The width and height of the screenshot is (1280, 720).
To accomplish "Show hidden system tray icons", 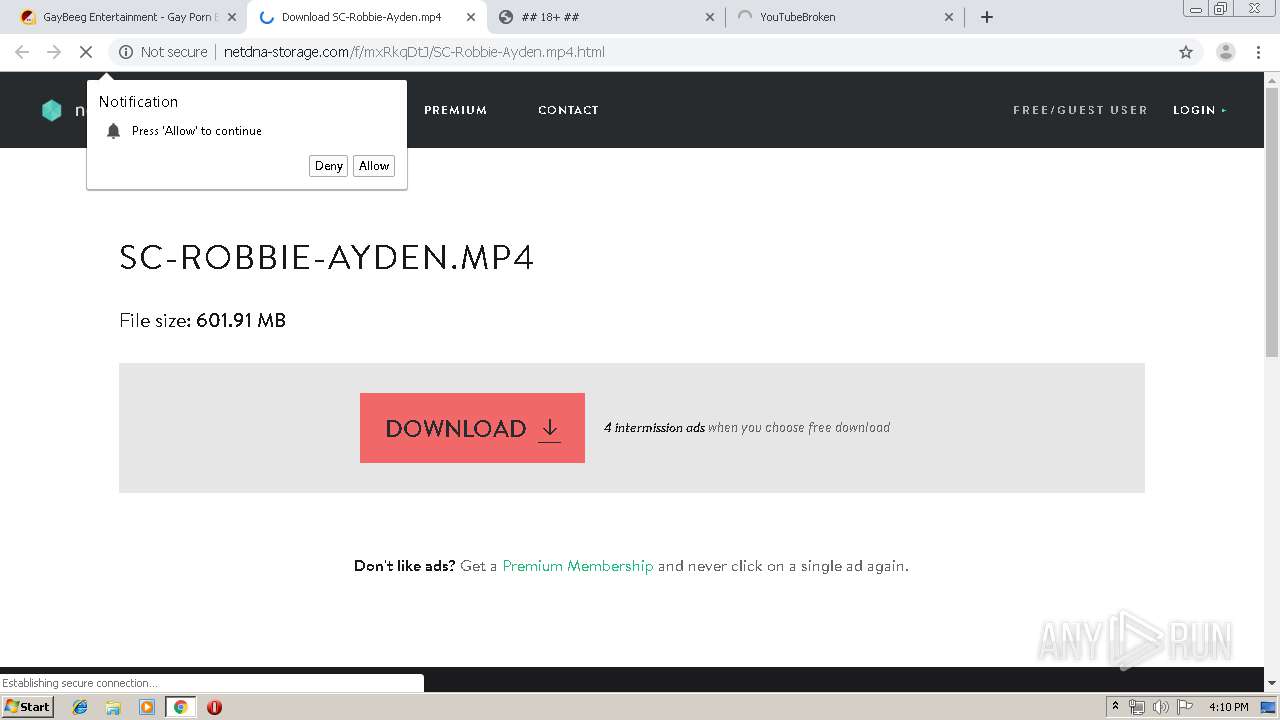I will [1115, 707].
